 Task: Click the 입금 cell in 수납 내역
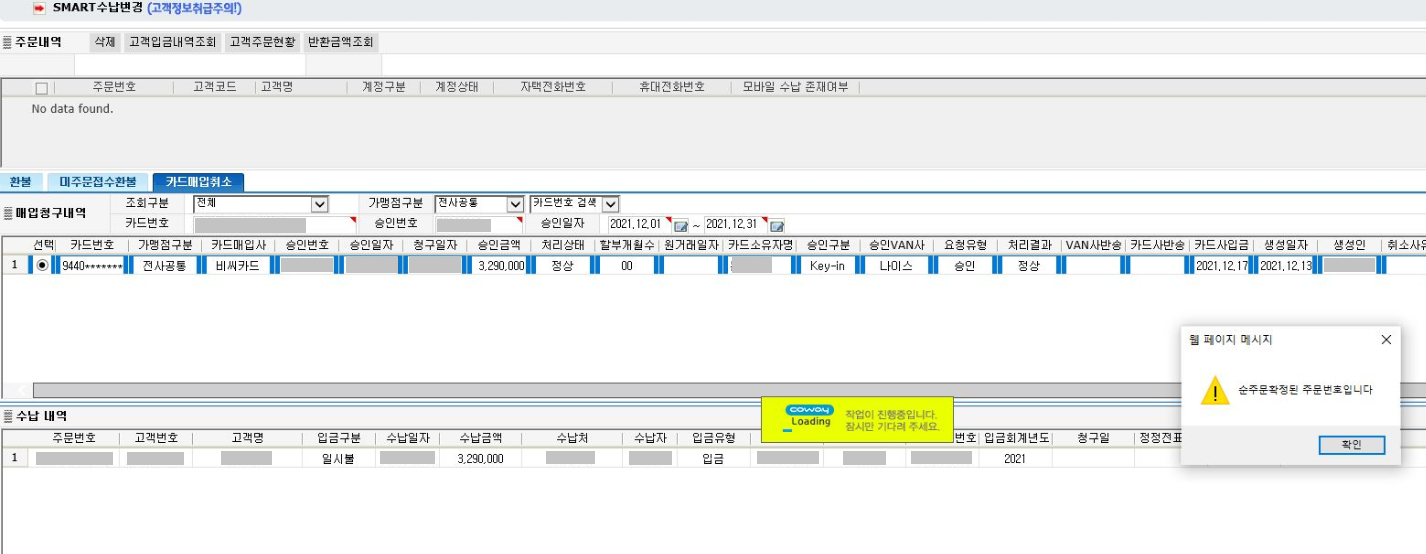point(713,458)
